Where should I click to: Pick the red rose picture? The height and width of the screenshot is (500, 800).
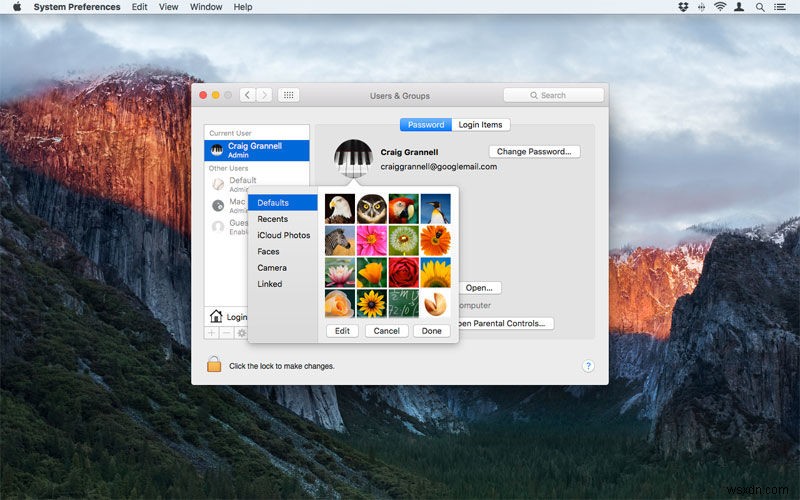(403, 272)
